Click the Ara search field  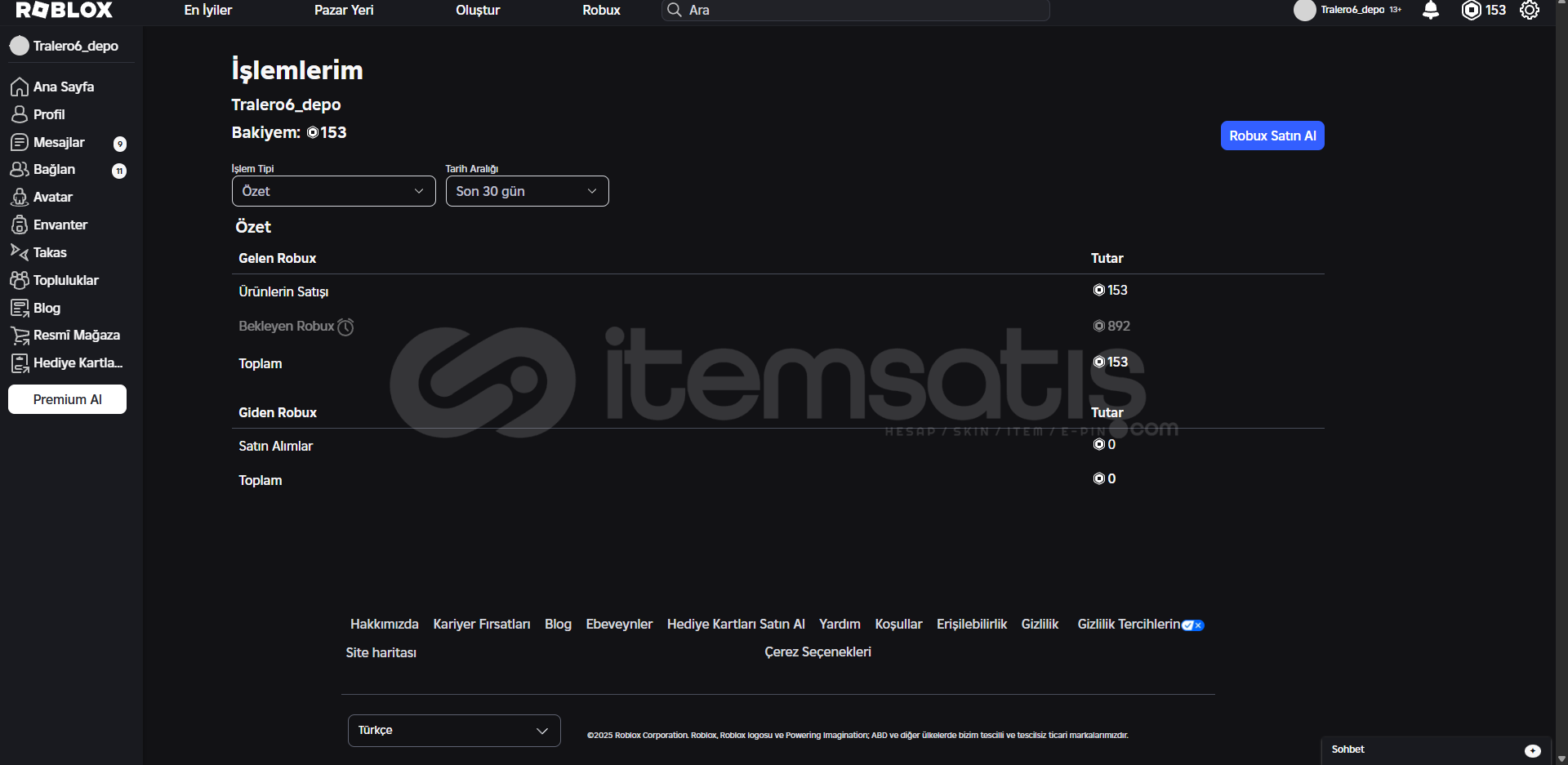click(x=856, y=10)
